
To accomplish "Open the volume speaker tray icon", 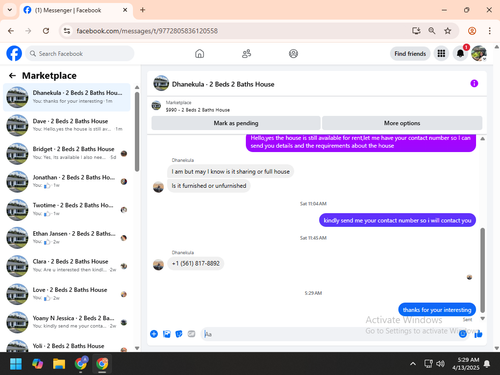I will 440,364.
